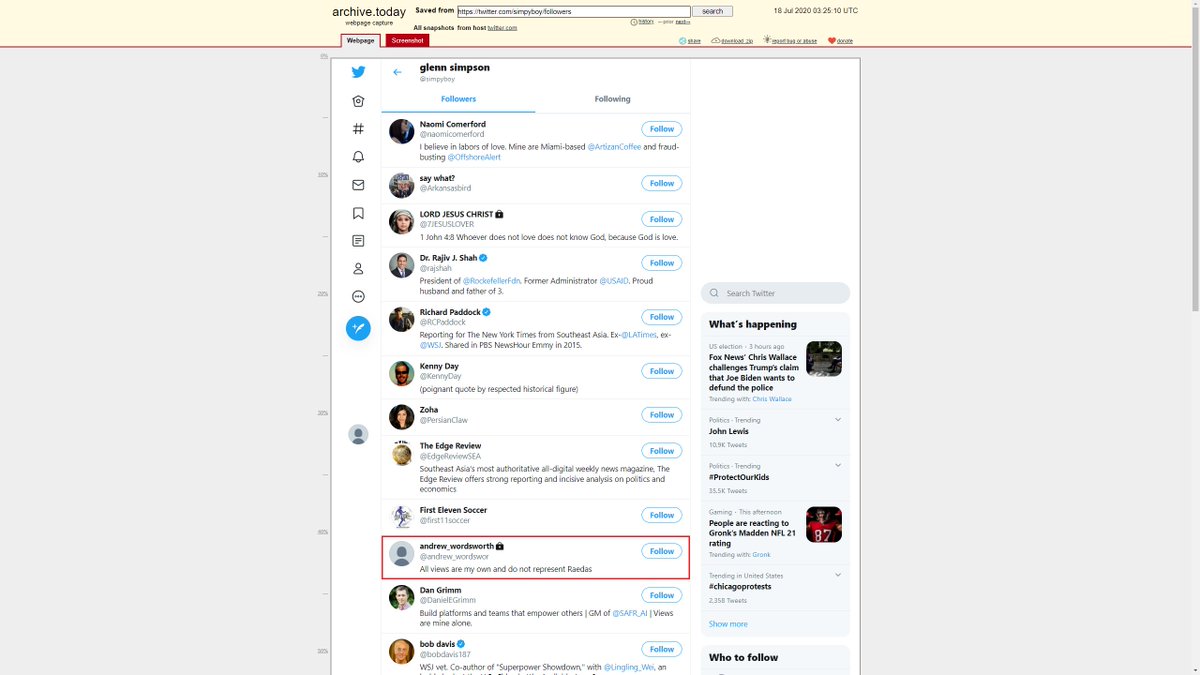
Task: Expand options for #ProtectOurKids trend
Action: tap(838, 466)
